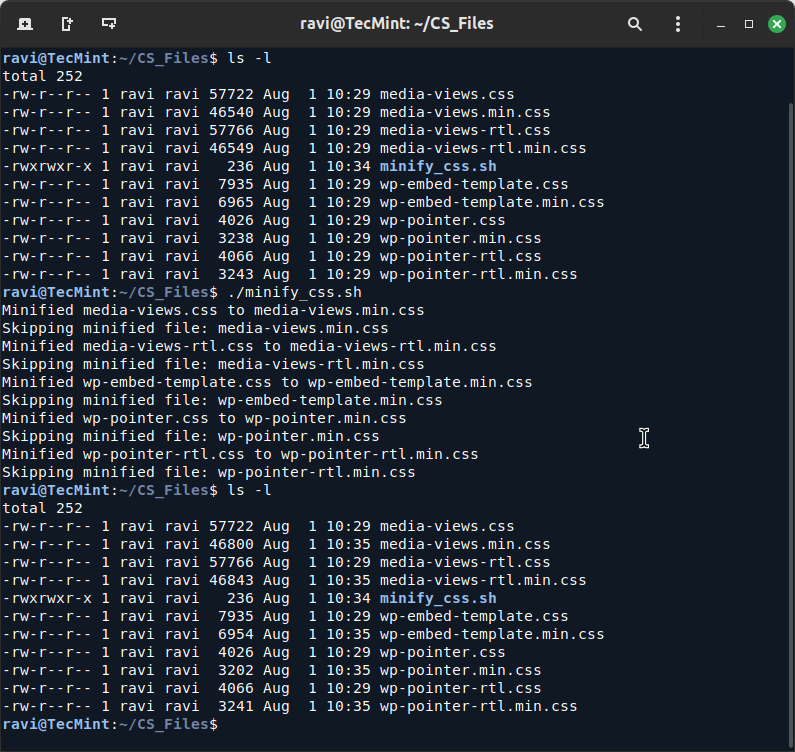Click line 'Skipping minified file: wp-pointer-rtl.min.css'

(x=208, y=473)
